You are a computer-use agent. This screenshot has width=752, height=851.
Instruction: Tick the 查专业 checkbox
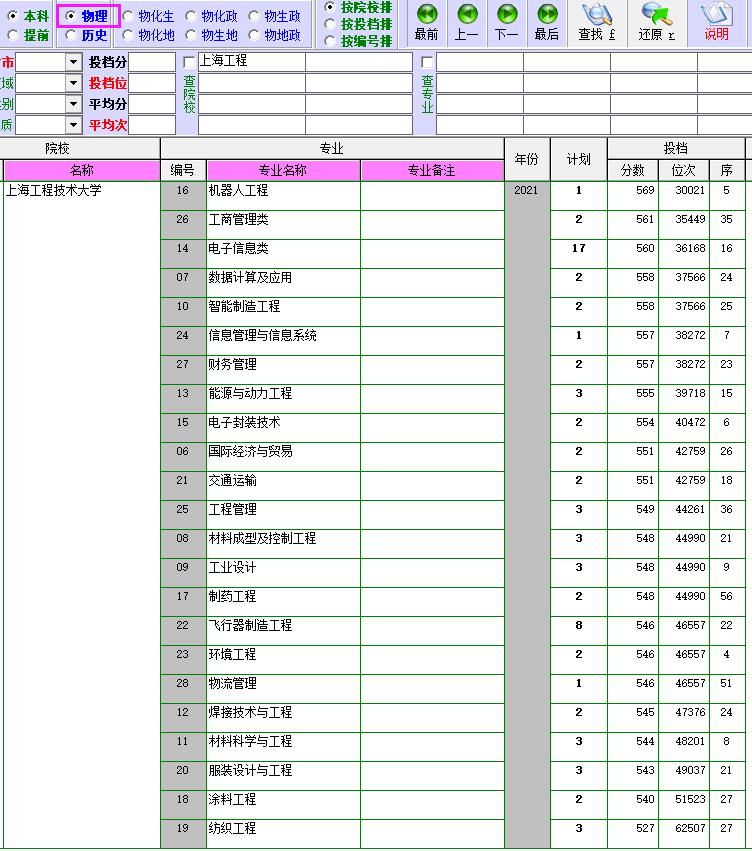pyautogui.click(x=427, y=62)
